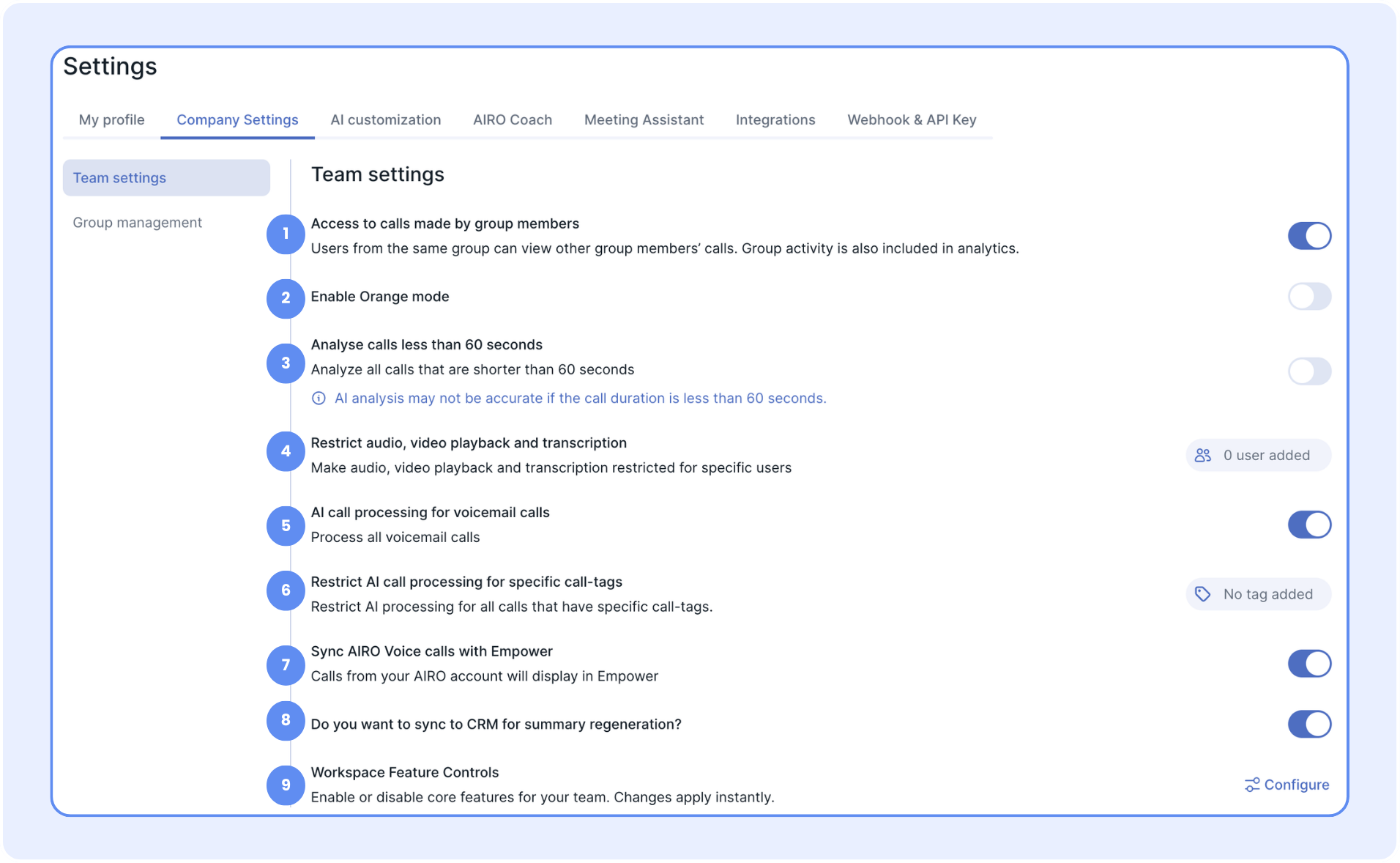1400x863 pixels.
Task: Switch to the AI customization tab
Action: pyautogui.click(x=385, y=119)
